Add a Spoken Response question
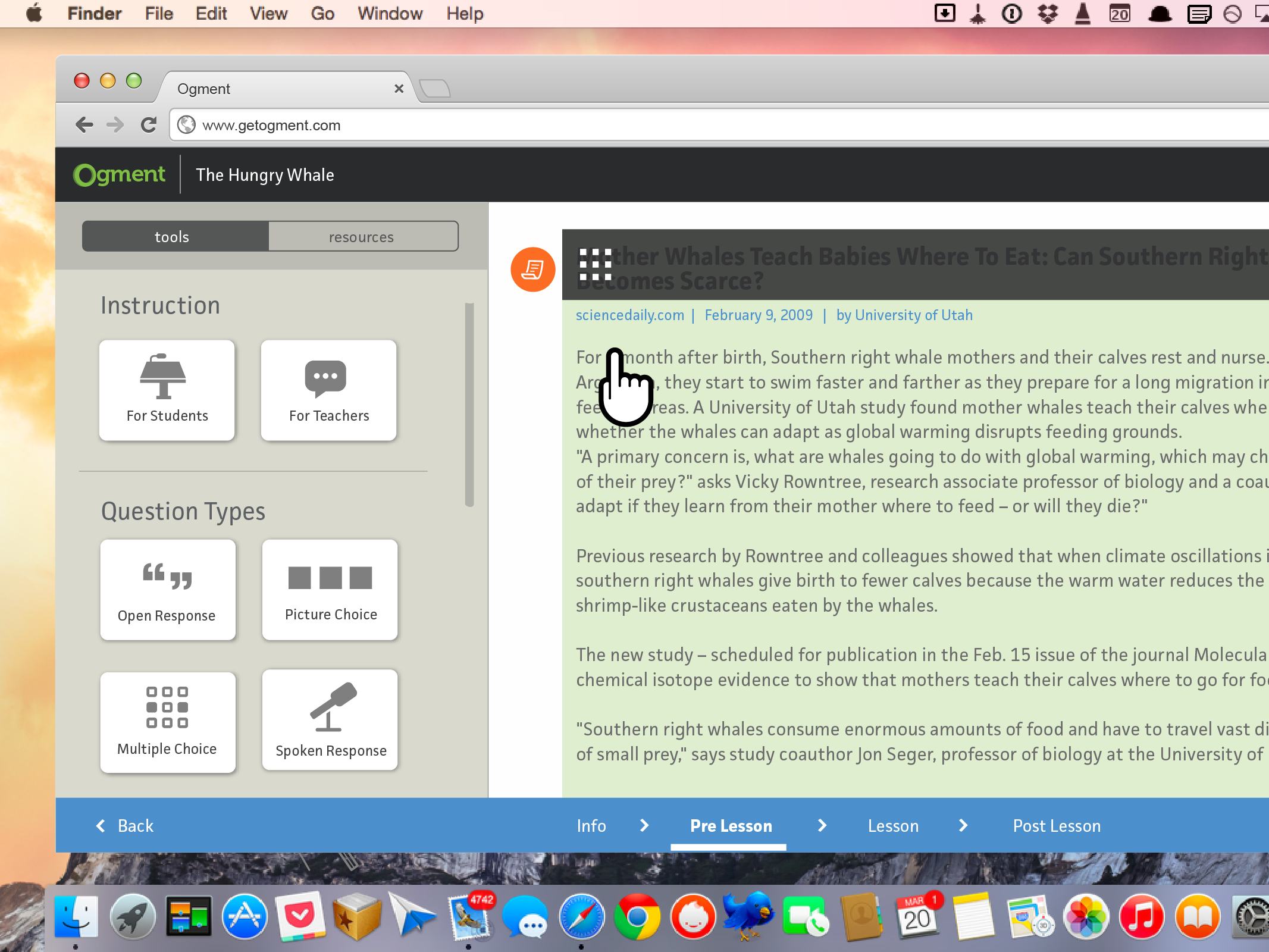Image resolution: width=1269 pixels, height=952 pixels. (x=330, y=720)
